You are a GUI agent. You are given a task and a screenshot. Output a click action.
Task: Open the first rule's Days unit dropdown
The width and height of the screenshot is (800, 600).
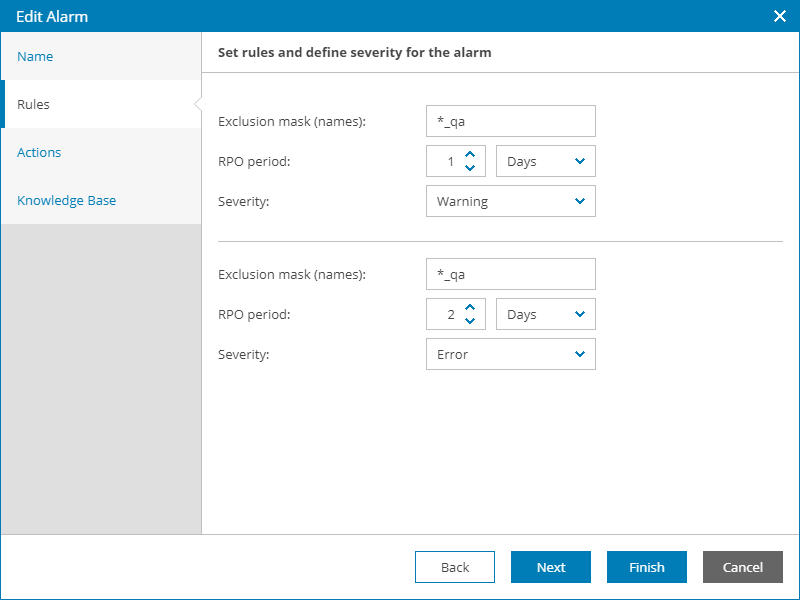tap(546, 161)
